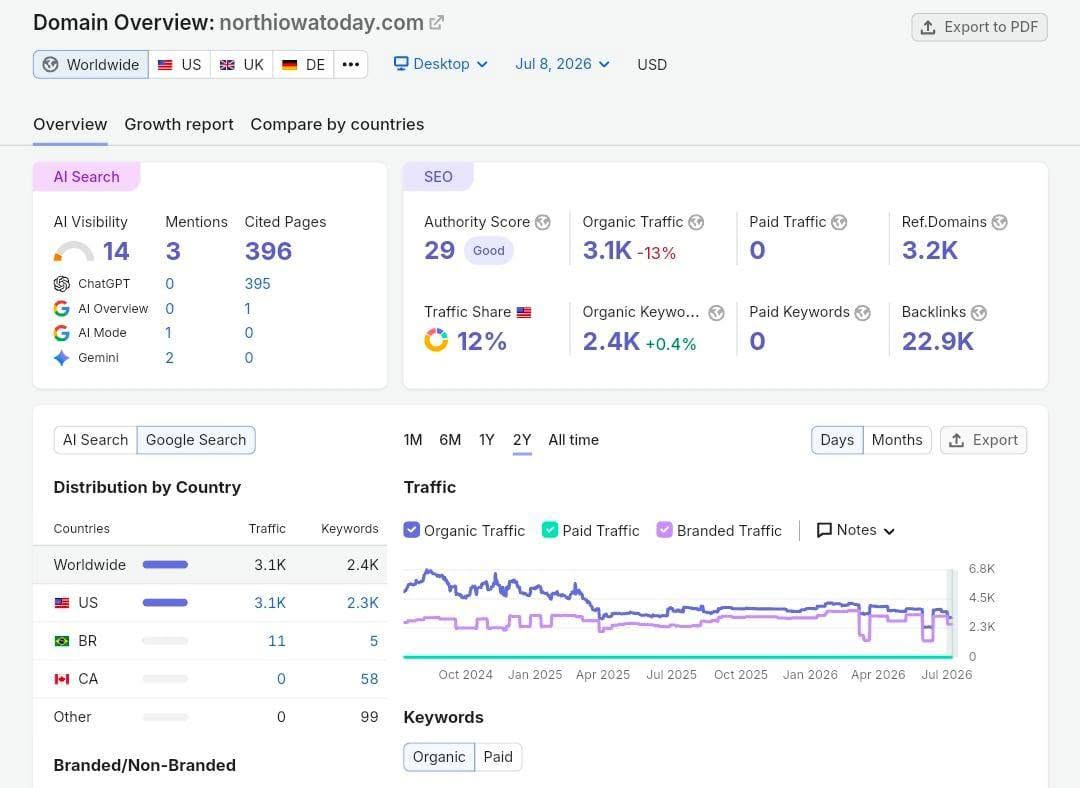Expand the Notes dropdown
1080x788 pixels.
coord(856,530)
